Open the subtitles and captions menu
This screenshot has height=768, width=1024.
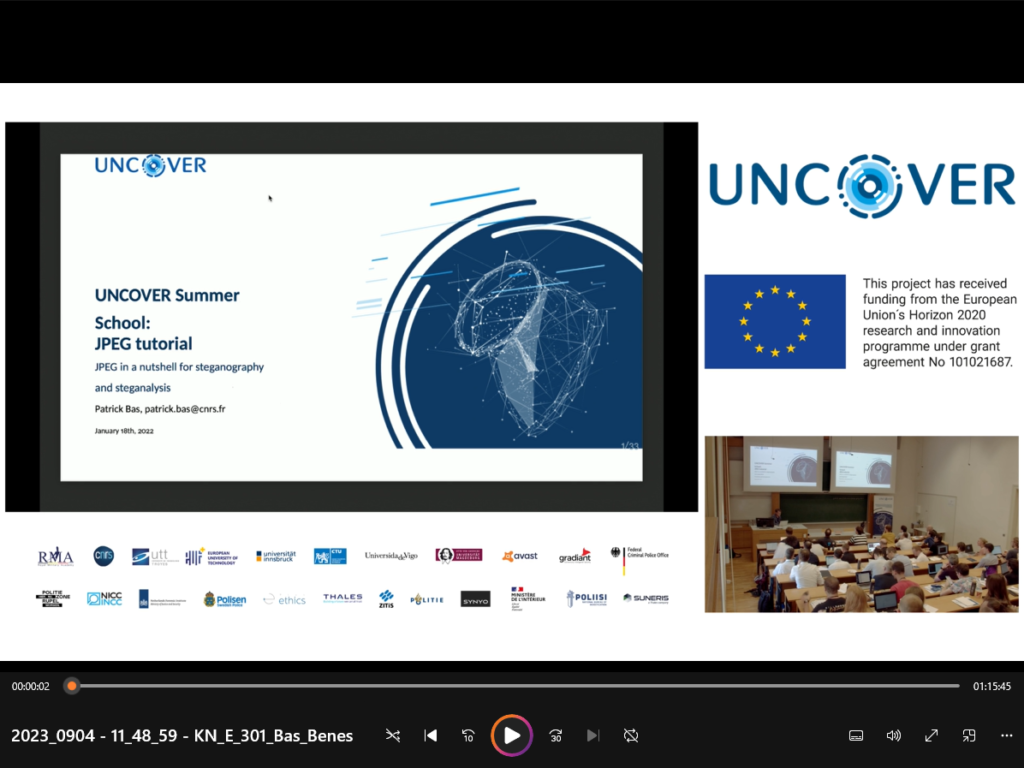click(x=856, y=736)
